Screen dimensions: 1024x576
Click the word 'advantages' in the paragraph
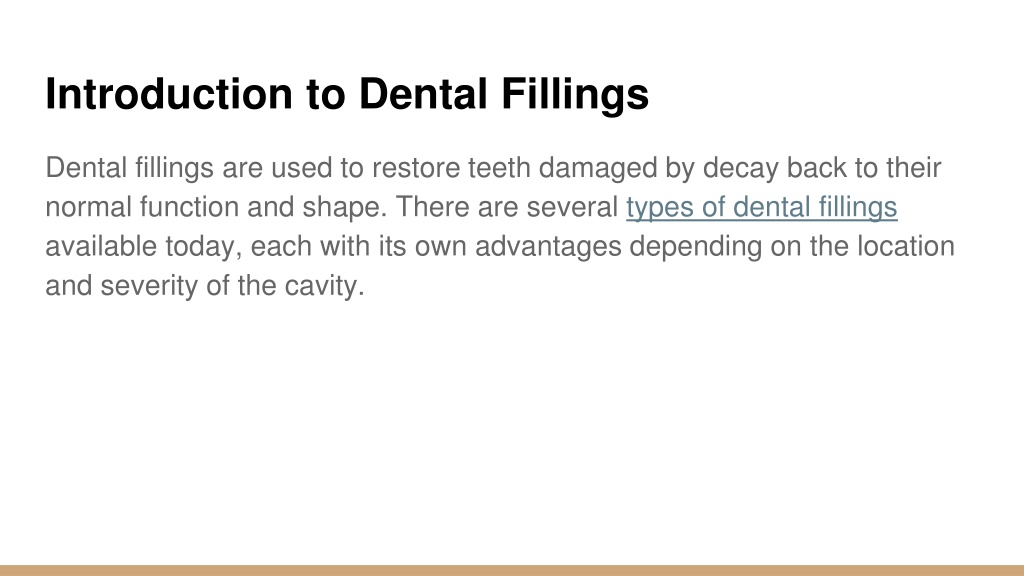coord(548,247)
